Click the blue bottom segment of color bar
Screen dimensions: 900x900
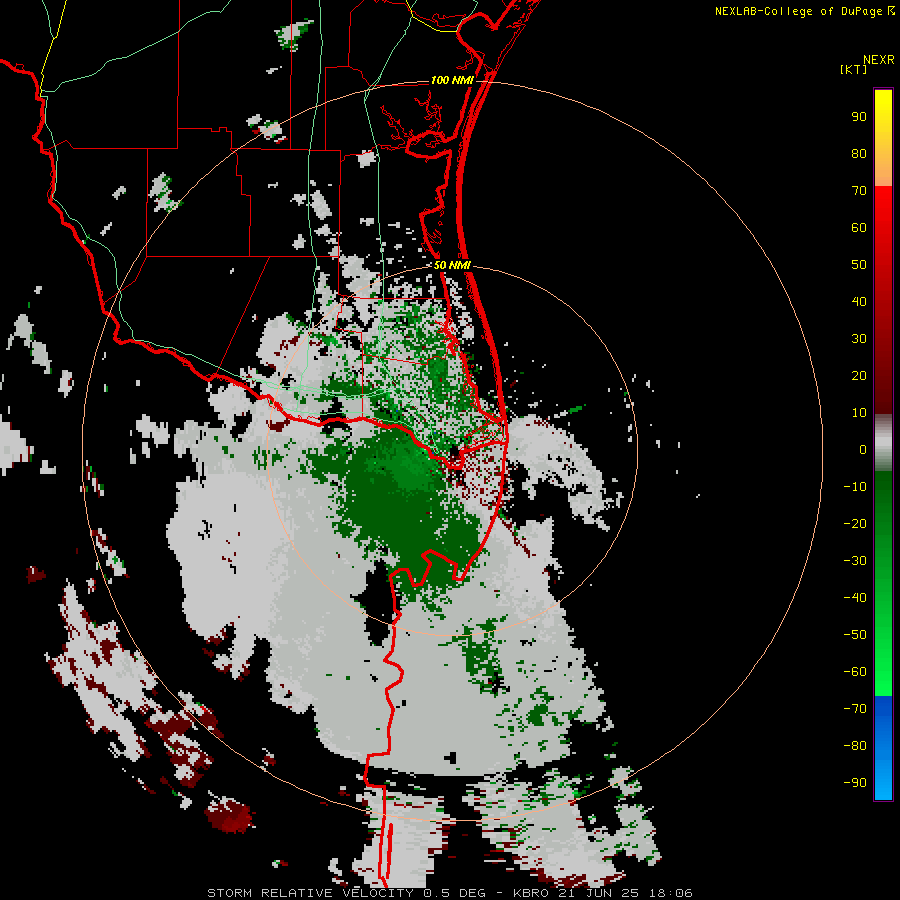click(883, 747)
